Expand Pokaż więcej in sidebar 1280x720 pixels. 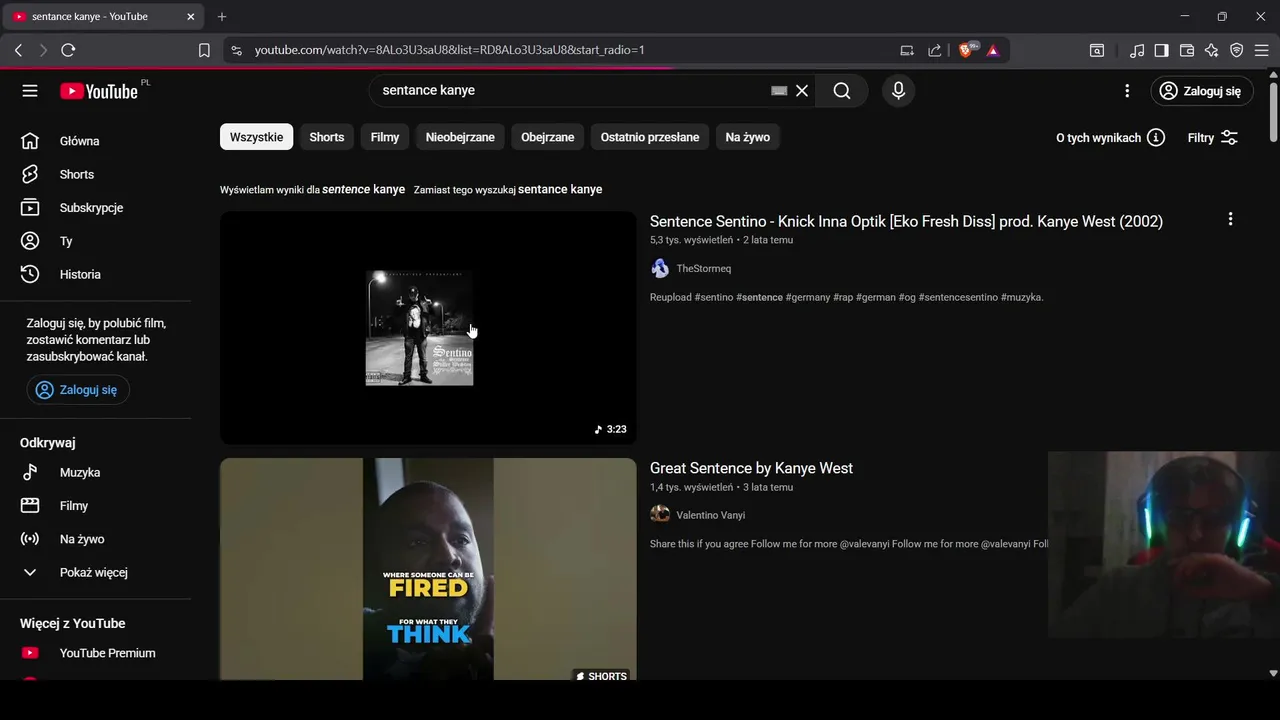pyautogui.click(x=95, y=572)
